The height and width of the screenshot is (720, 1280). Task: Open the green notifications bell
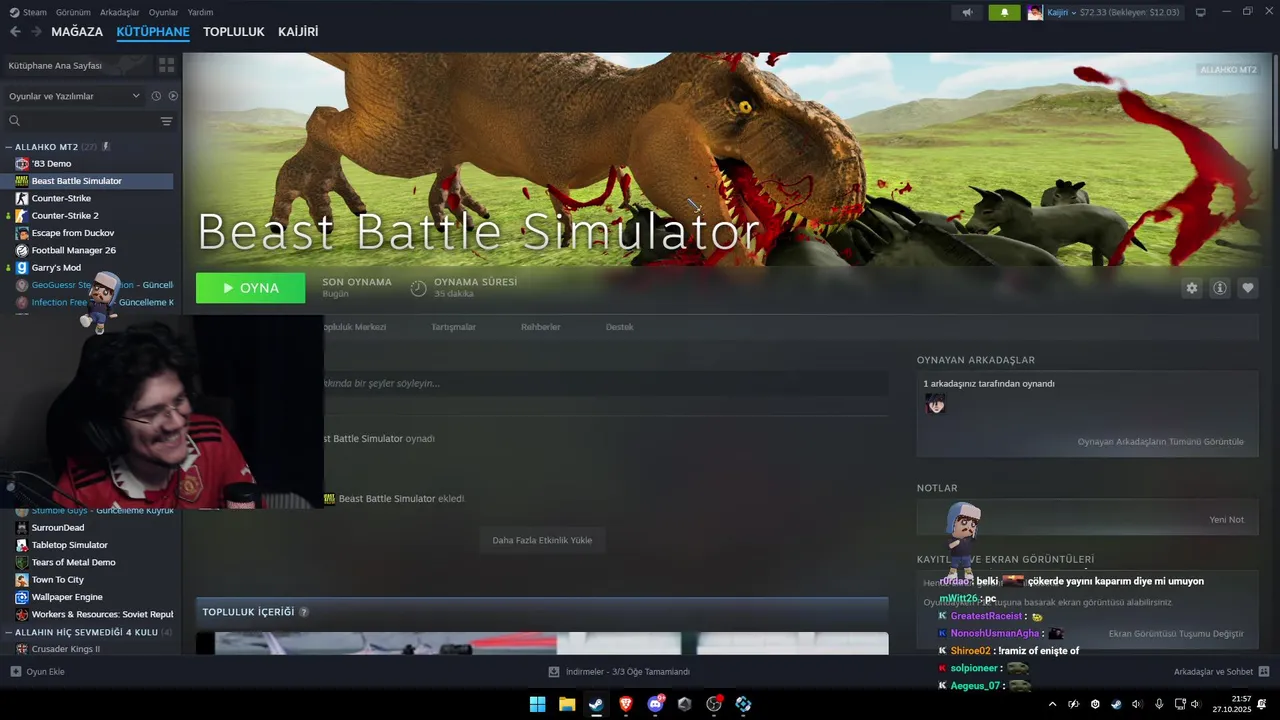pyautogui.click(x=1004, y=12)
